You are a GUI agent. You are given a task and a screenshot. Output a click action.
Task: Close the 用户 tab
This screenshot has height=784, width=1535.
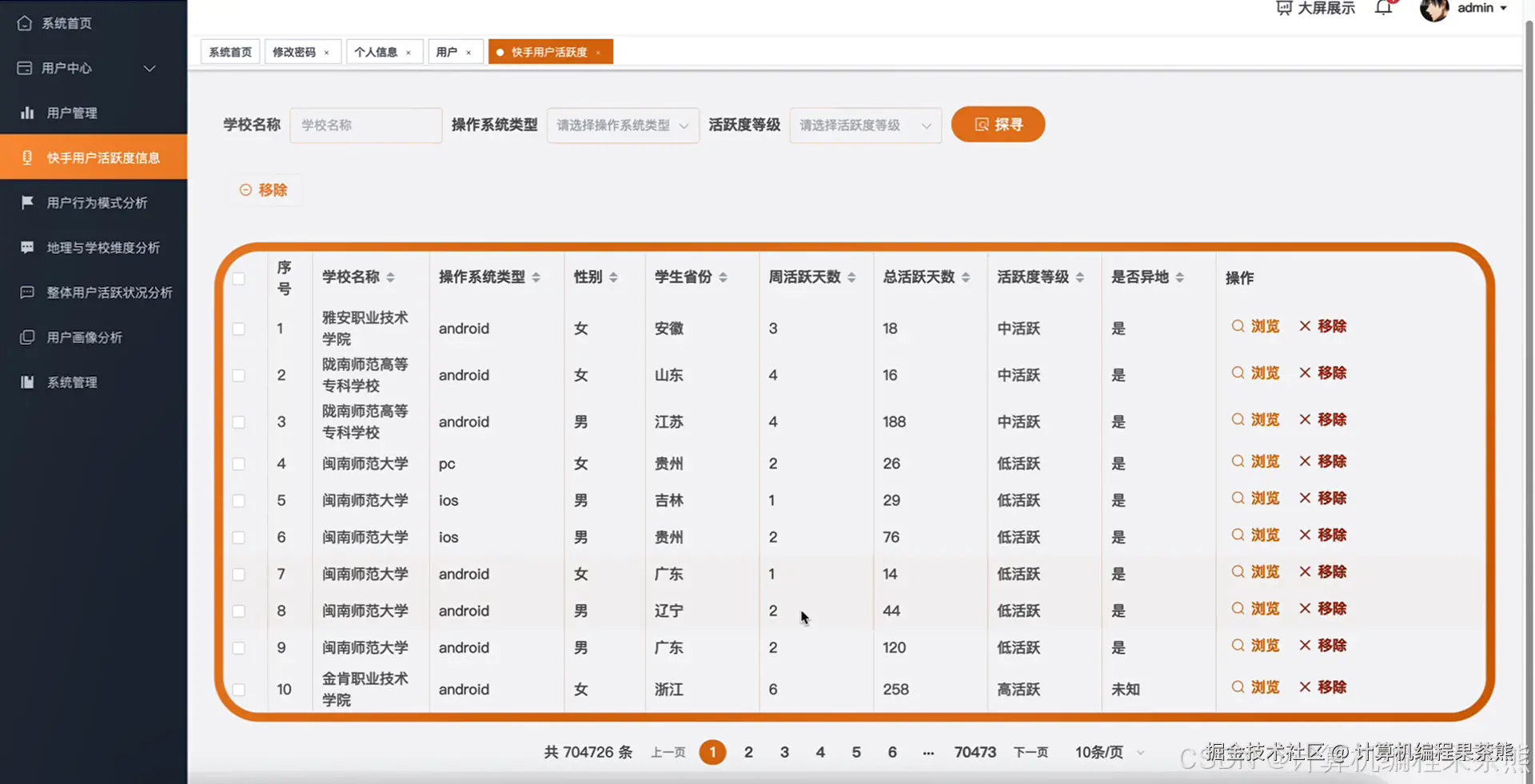(468, 53)
